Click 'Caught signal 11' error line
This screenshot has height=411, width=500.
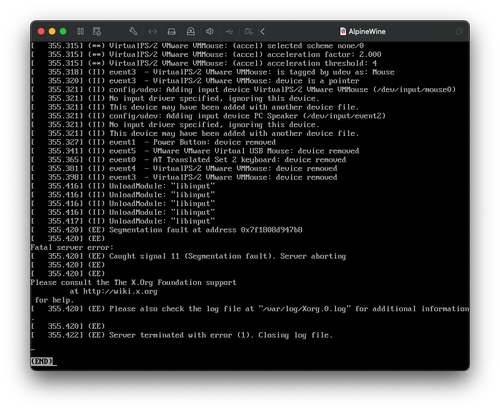click(x=188, y=256)
